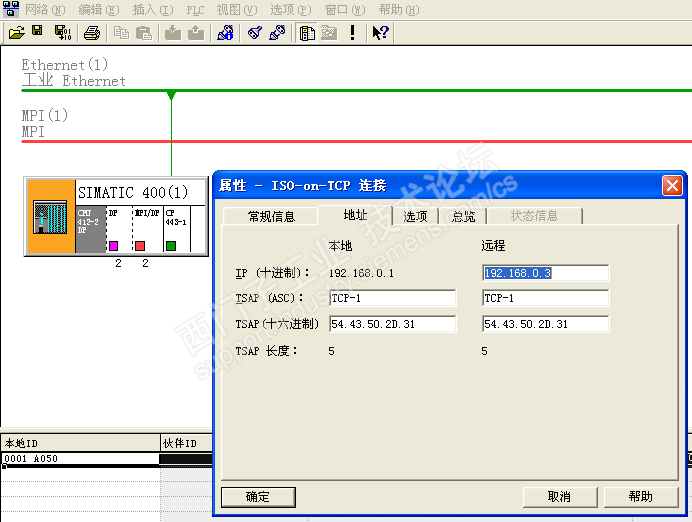Image resolution: width=692 pixels, height=522 pixels.
Task: Click the remote IP field 192.168.0.3
Action: (x=545, y=273)
